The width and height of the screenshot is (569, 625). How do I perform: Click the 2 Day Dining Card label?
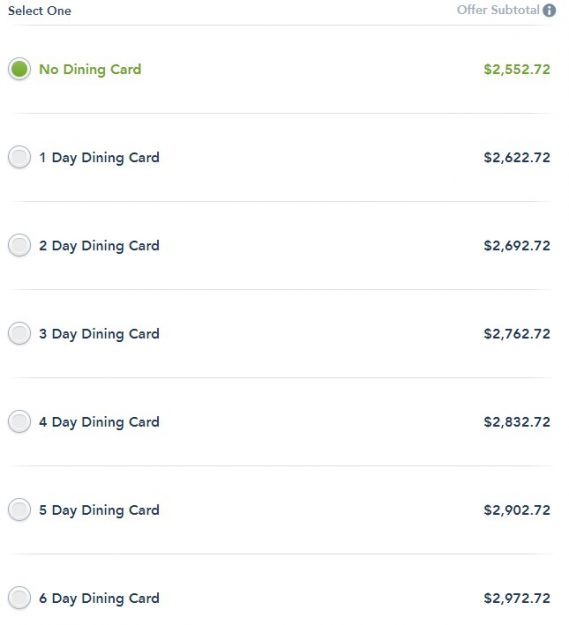point(99,246)
